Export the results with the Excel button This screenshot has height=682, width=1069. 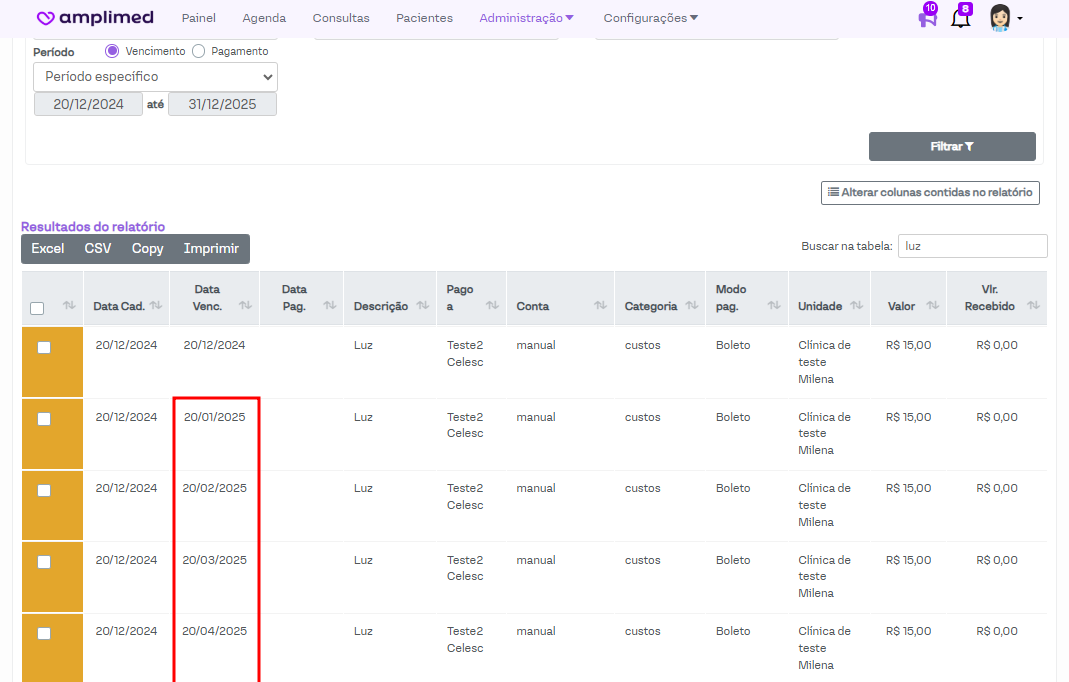pyautogui.click(x=47, y=249)
